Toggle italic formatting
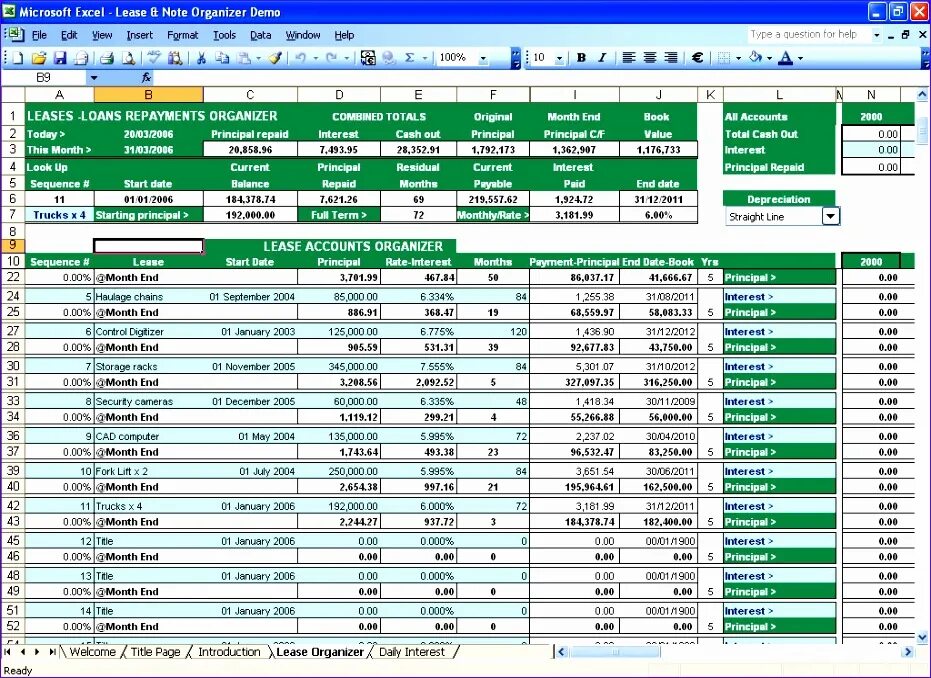Image resolution: width=931 pixels, height=678 pixels. [602, 58]
